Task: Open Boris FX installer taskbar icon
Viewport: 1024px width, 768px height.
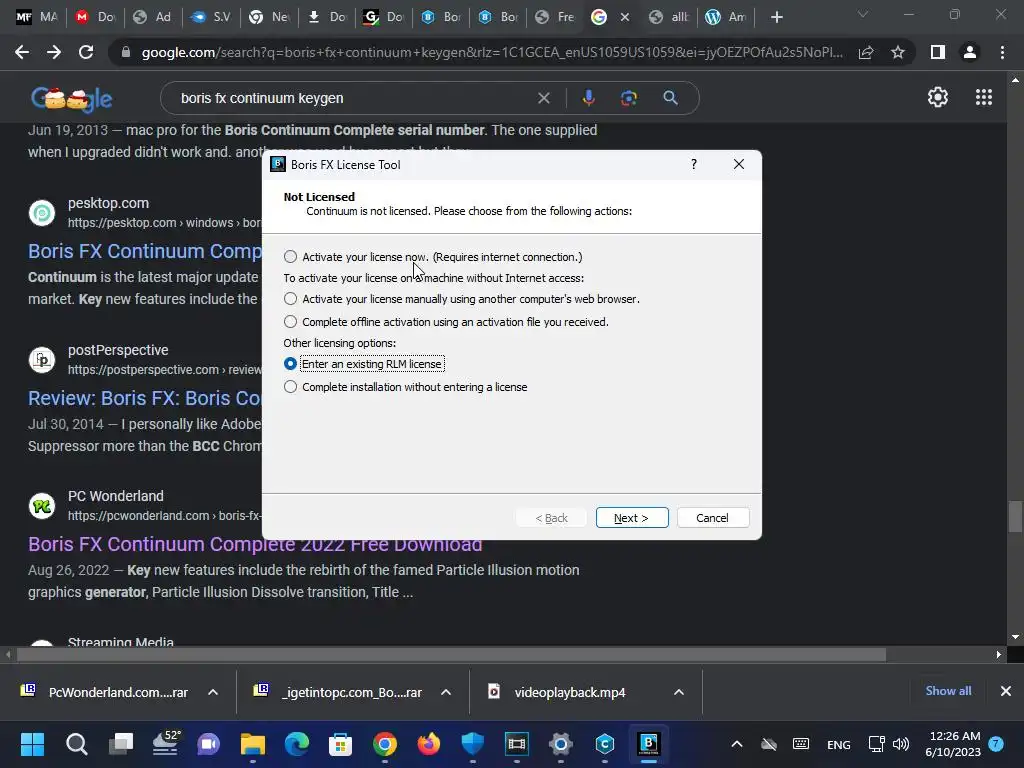Action: pyautogui.click(x=648, y=744)
